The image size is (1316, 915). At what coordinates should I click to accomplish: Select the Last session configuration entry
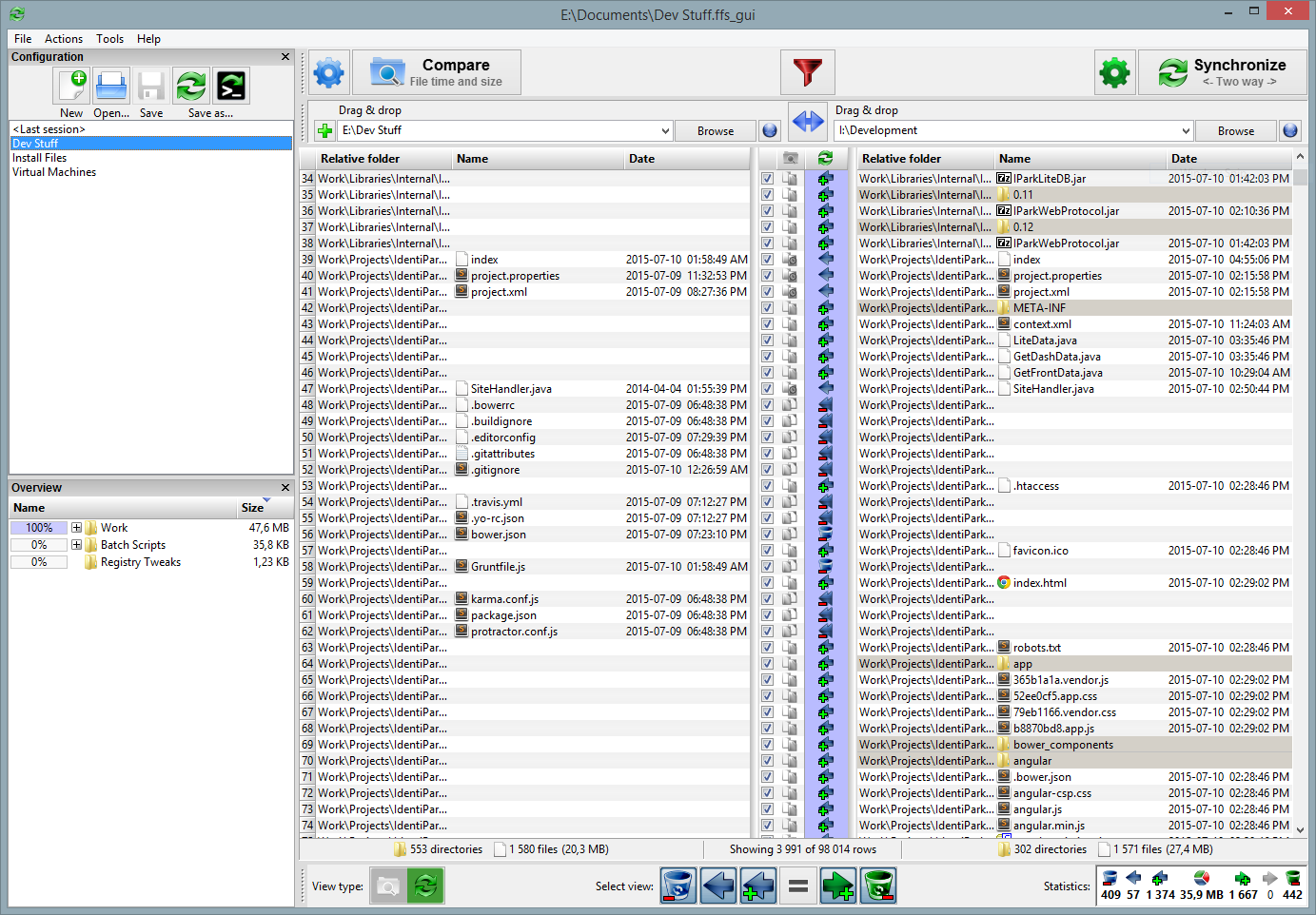pos(151,129)
